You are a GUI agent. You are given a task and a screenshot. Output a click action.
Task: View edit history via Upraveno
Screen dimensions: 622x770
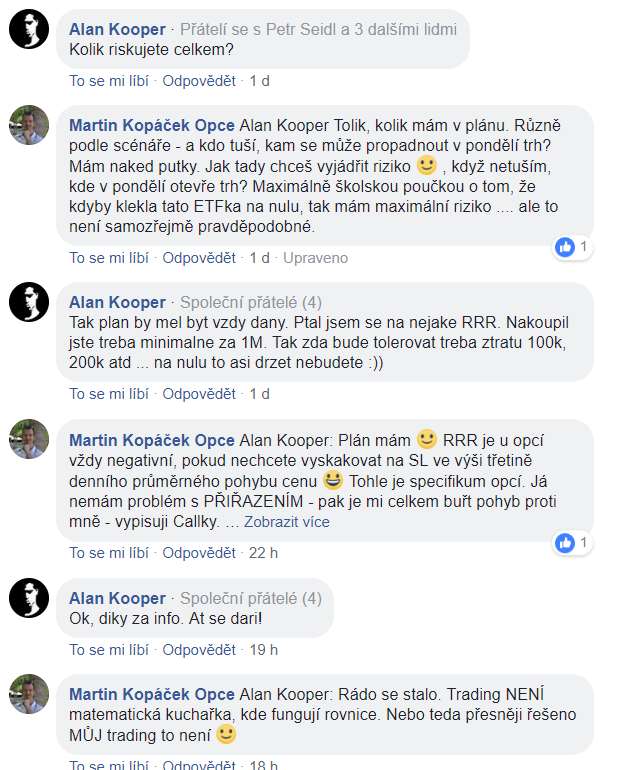[315, 258]
